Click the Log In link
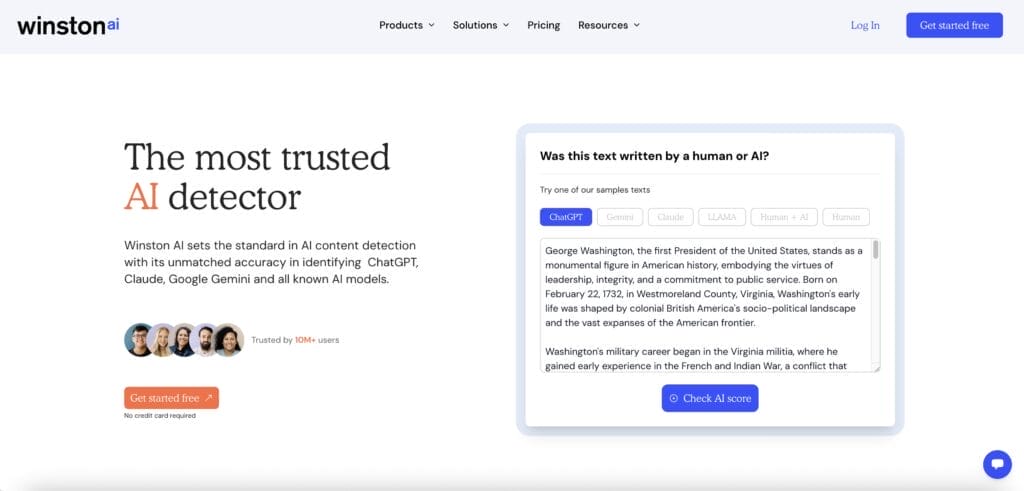 point(865,25)
